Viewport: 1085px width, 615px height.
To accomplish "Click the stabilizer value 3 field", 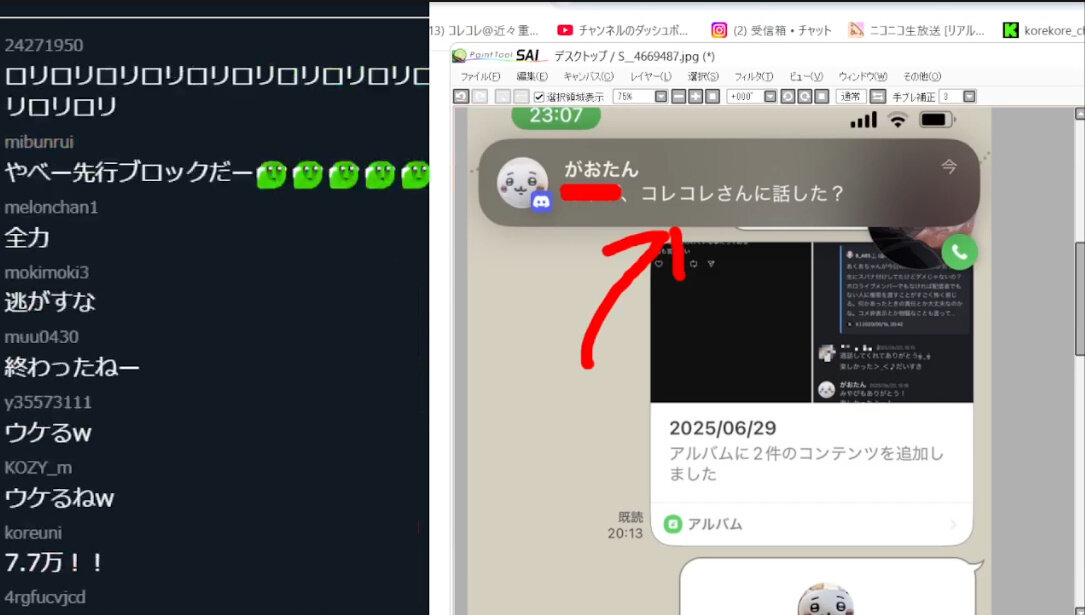I will pos(951,97).
